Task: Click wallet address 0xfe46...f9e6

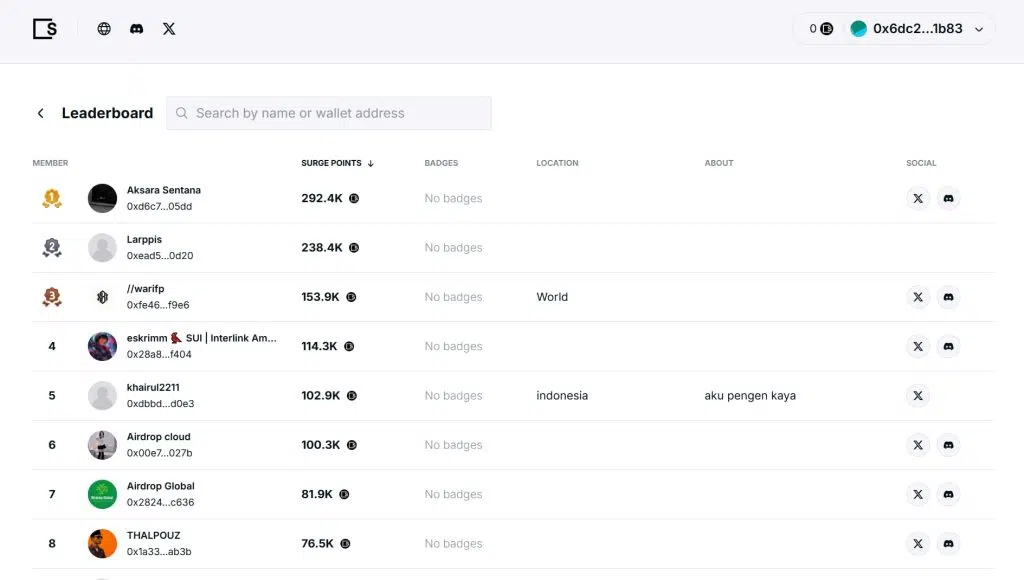Action: click(x=158, y=305)
